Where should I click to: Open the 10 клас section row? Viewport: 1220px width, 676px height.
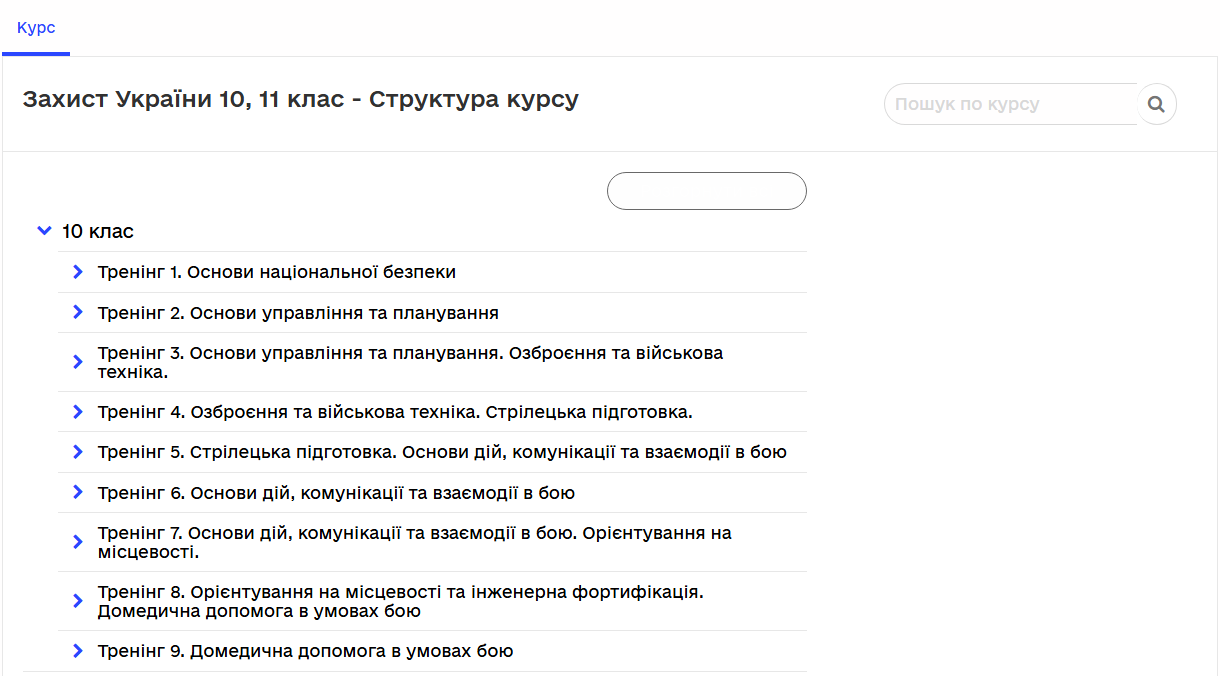click(x=96, y=230)
